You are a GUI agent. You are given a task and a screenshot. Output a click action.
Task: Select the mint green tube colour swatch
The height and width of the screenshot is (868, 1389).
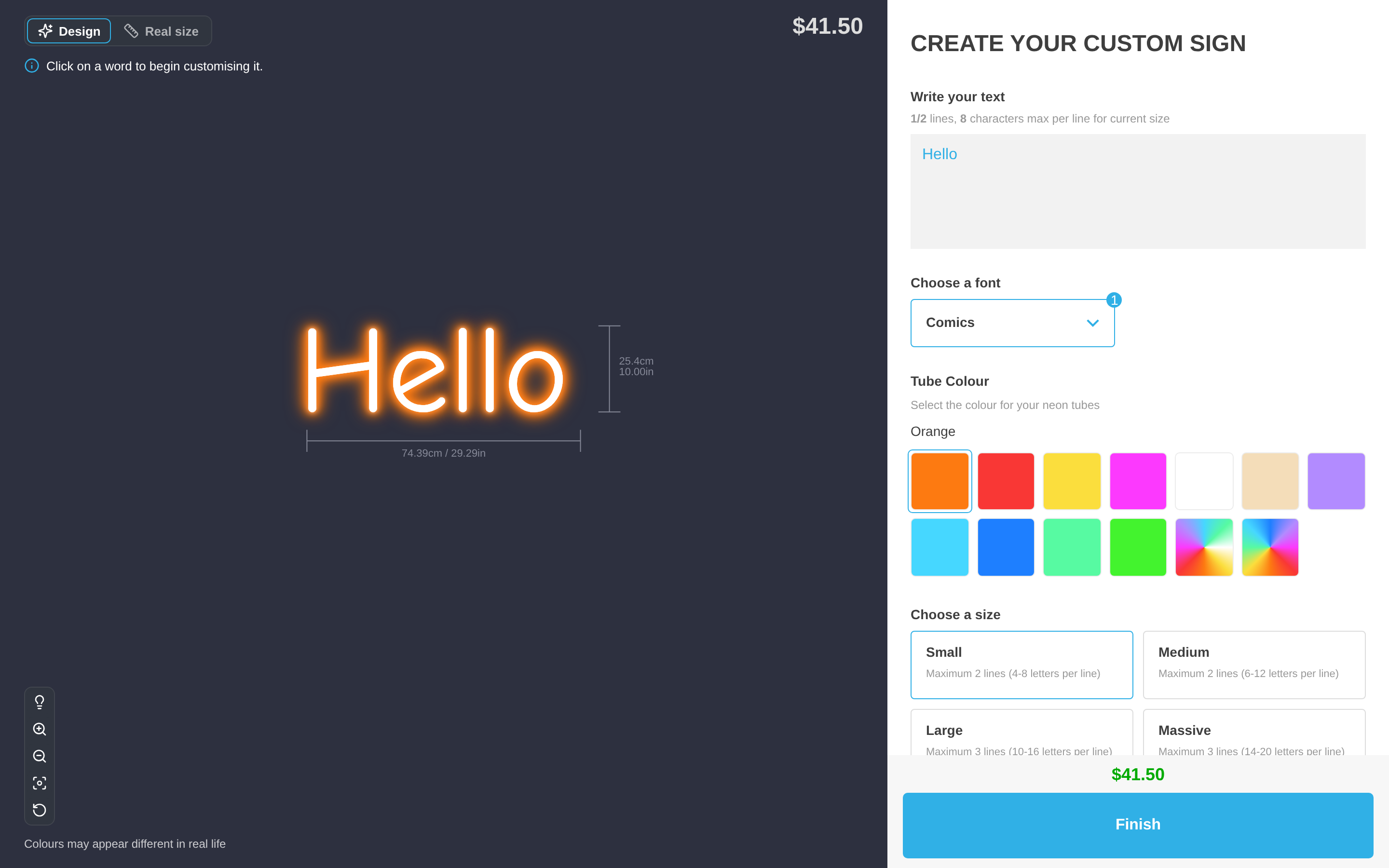(1072, 547)
